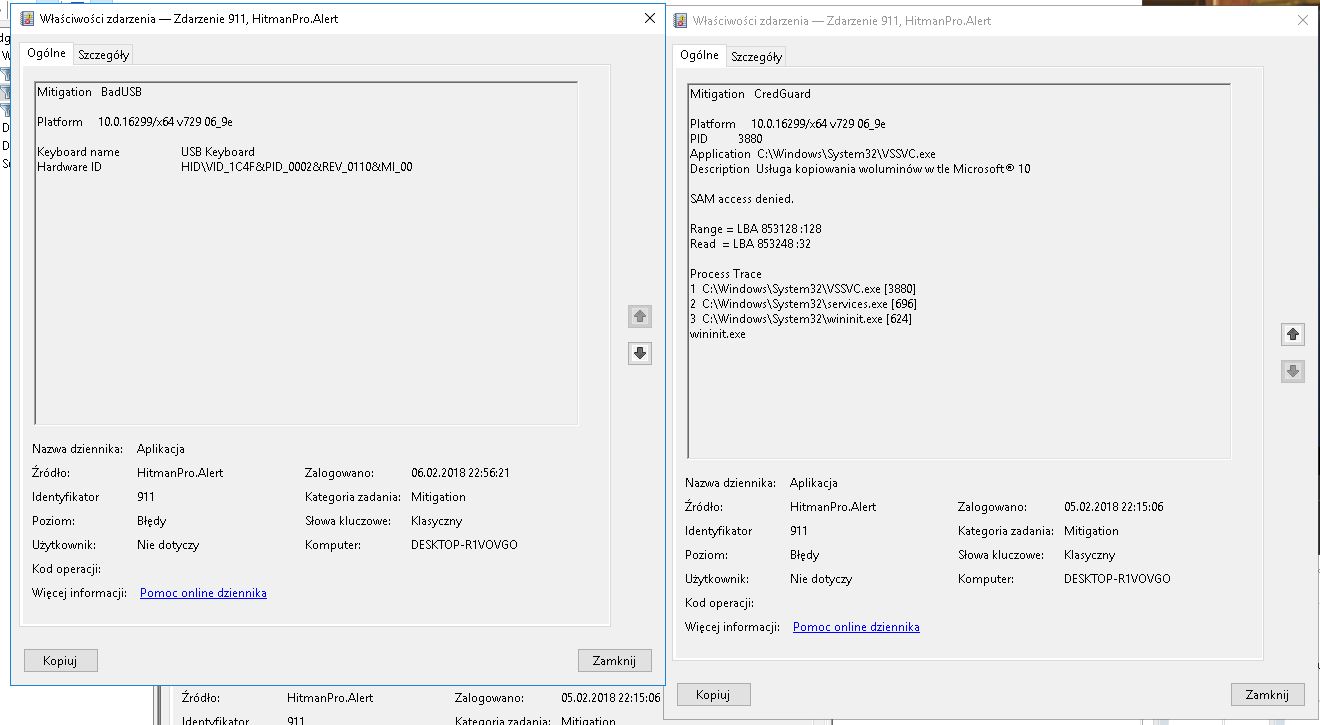Go to previous event in CredGuard window
1320x725 pixels.
(1293, 335)
